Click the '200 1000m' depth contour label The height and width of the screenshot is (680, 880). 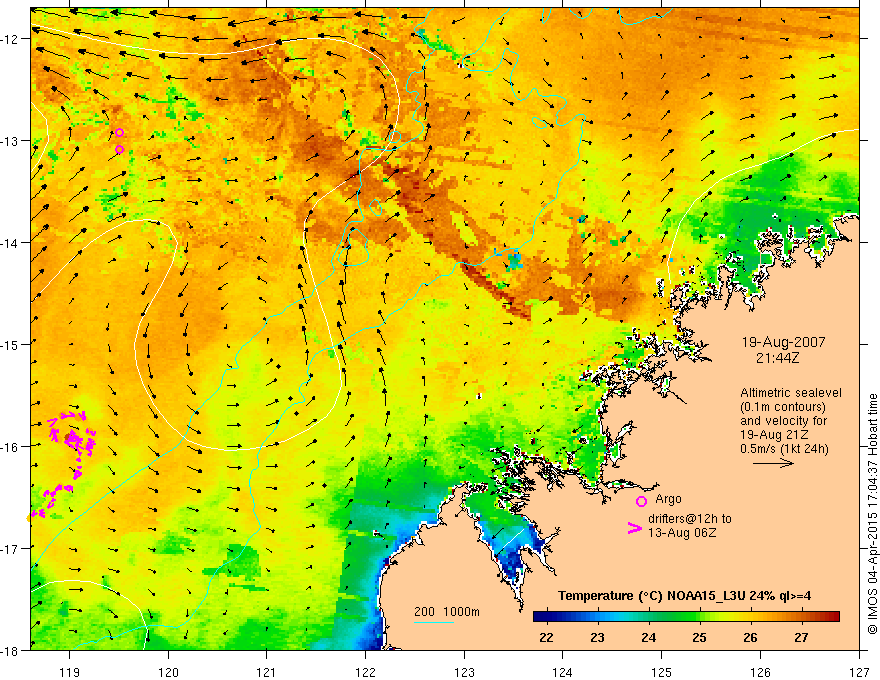447,612
